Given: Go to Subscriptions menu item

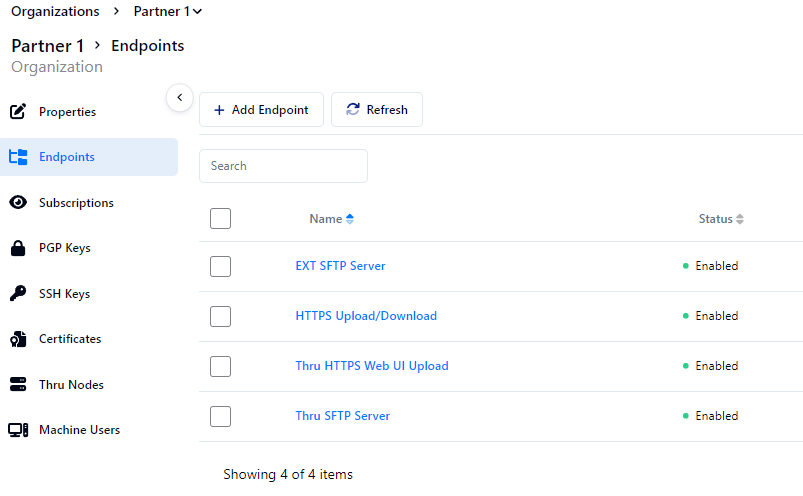Looking at the screenshot, I should click(76, 203).
